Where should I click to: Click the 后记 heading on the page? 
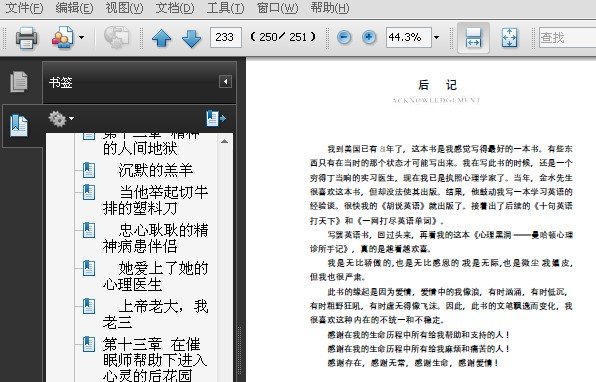pyautogui.click(x=437, y=85)
